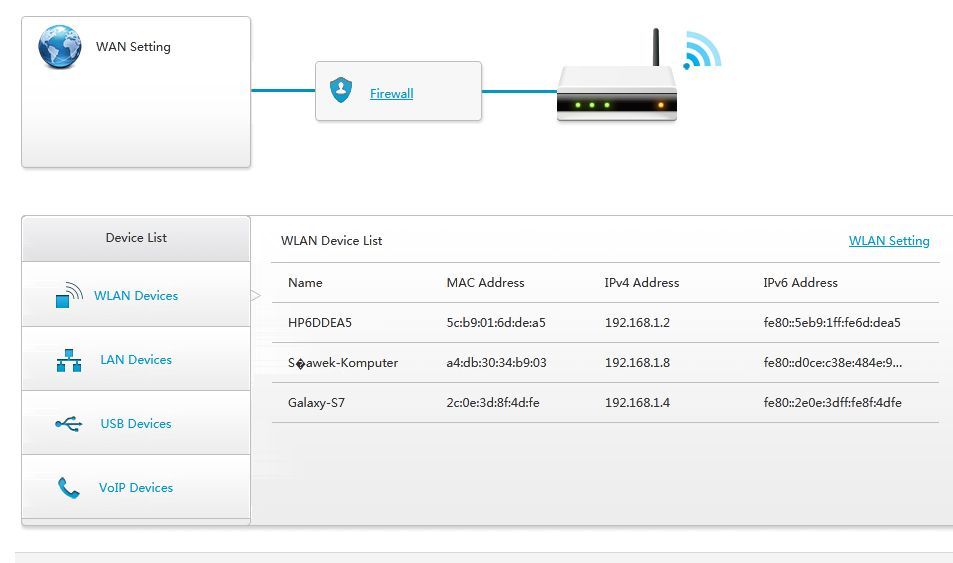Click the WLAN Devices wireless icon
This screenshot has height=563, width=953.
pyautogui.click(x=69, y=295)
